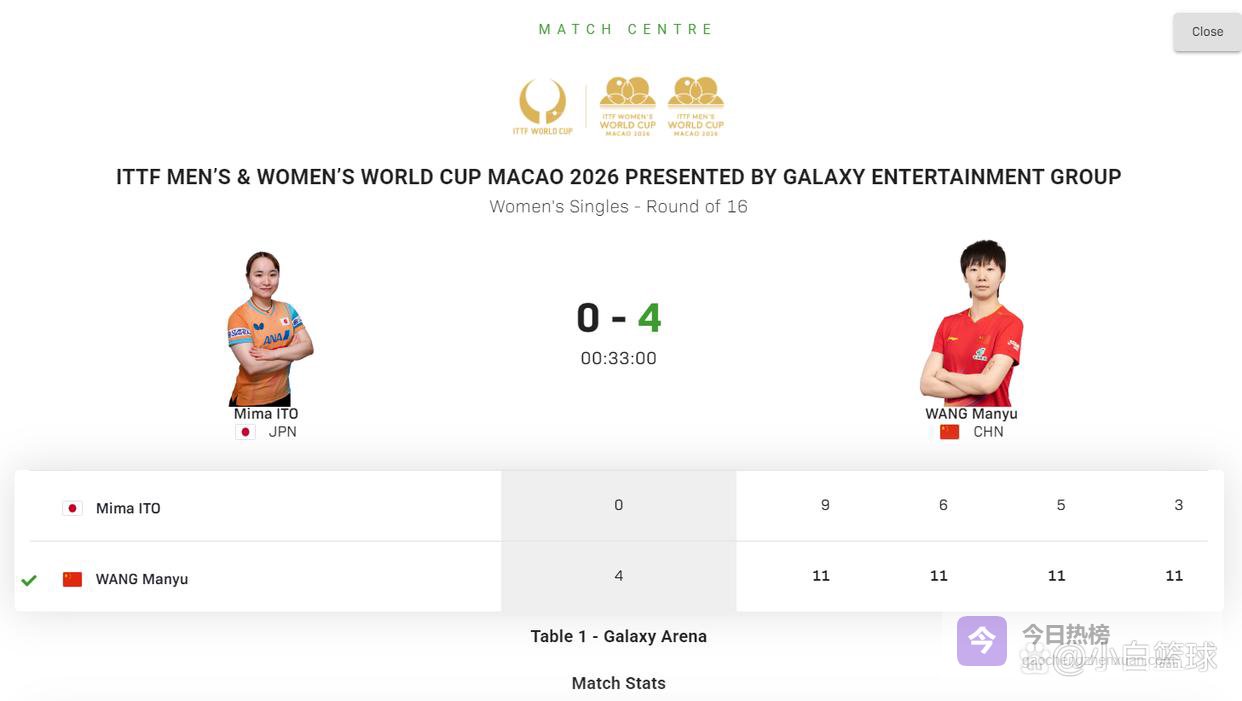Open Mima ITO's player photo
This screenshot has width=1242, height=701.
click(x=267, y=328)
